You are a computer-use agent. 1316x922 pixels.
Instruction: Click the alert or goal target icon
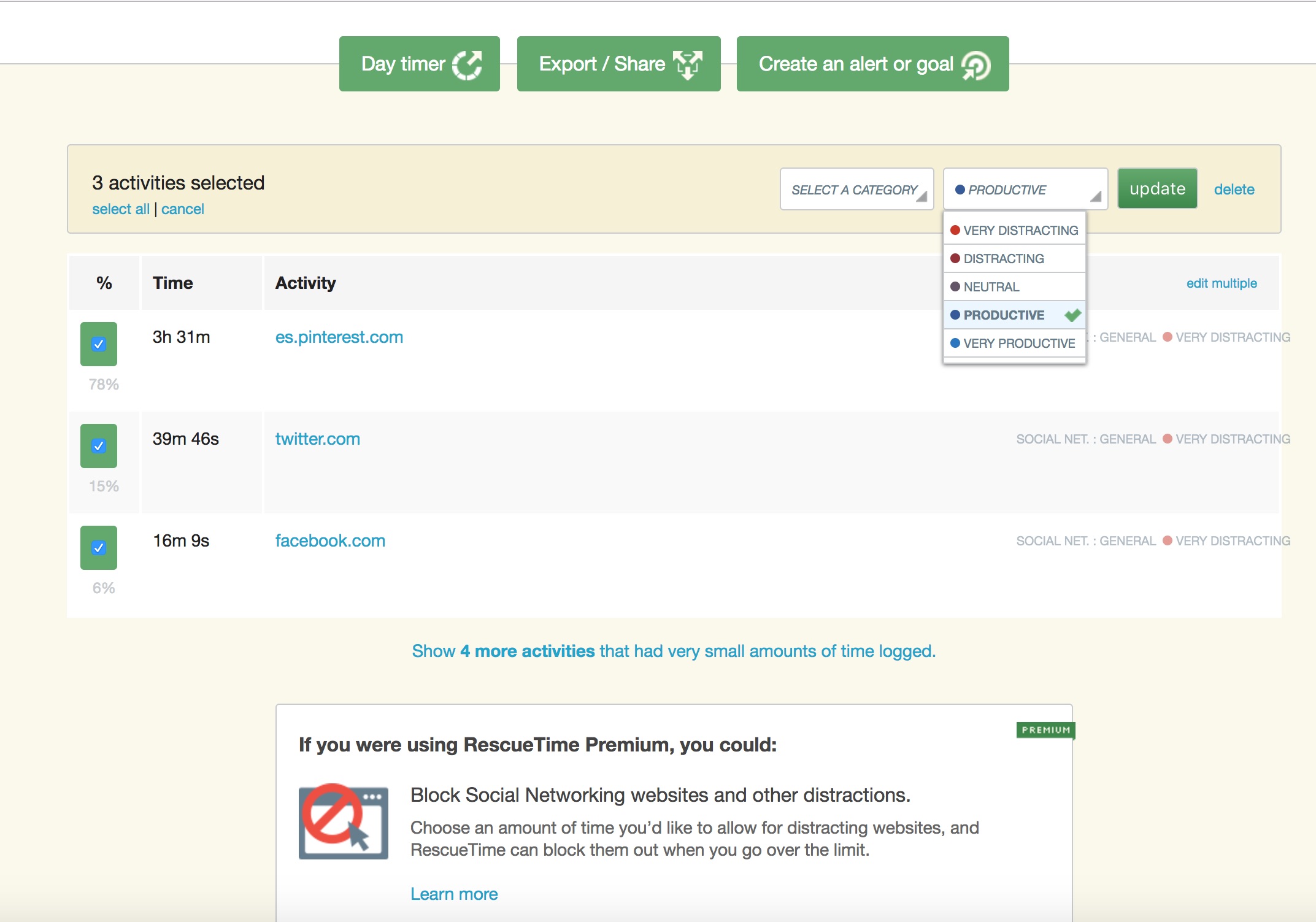tap(975, 66)
